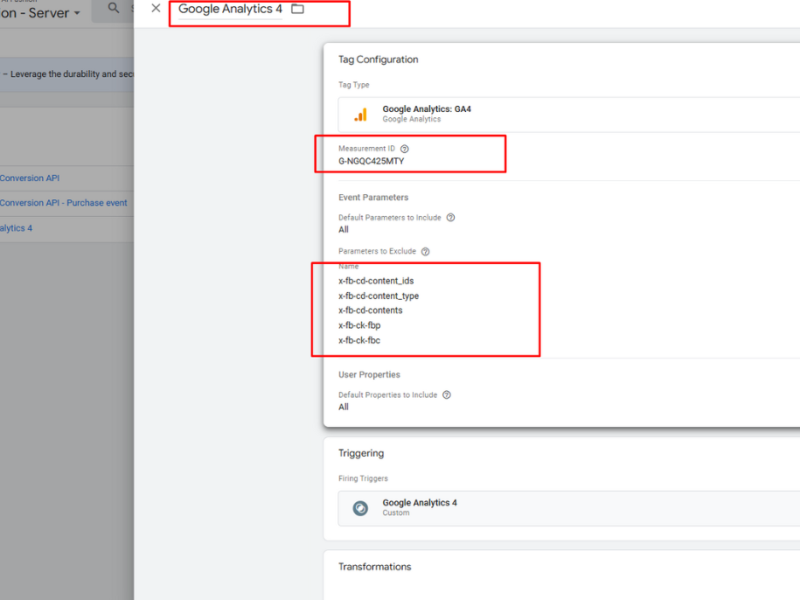This screenshot has height=600, width=800.
Task: Open the Analytics 4 tag link in list
Action: coord(16,228)
